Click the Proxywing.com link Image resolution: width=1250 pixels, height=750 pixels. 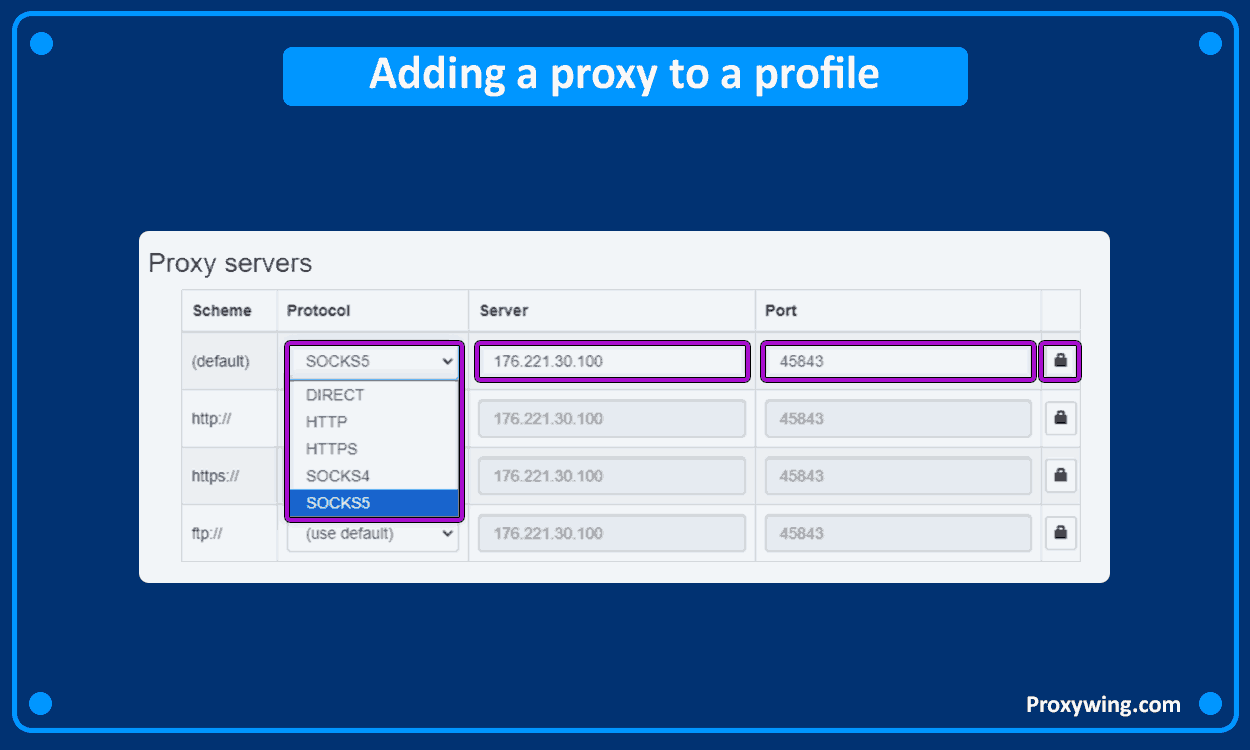[x=1103, y=704]
